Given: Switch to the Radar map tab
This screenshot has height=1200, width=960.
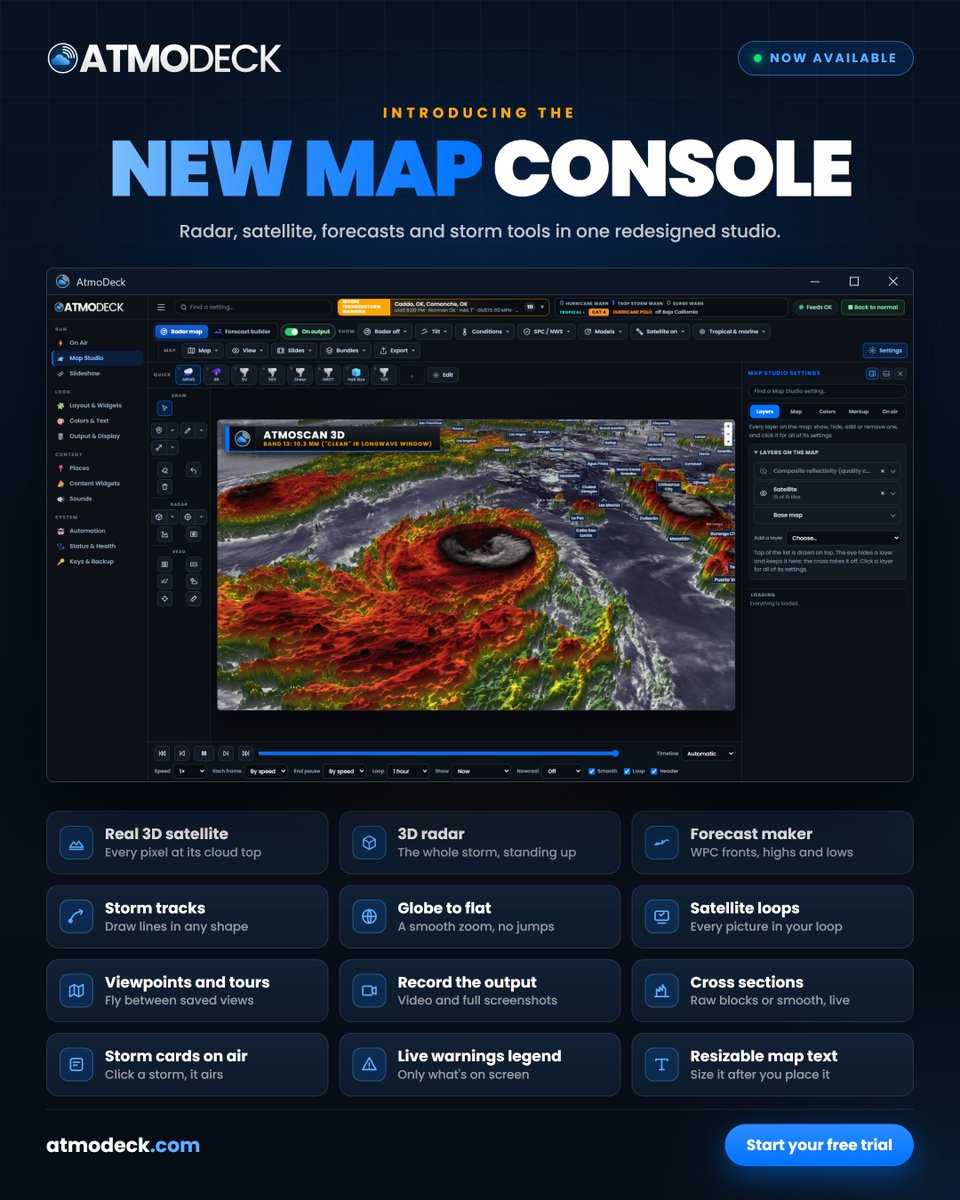Looking at the screenshot, I should point(181,331).
